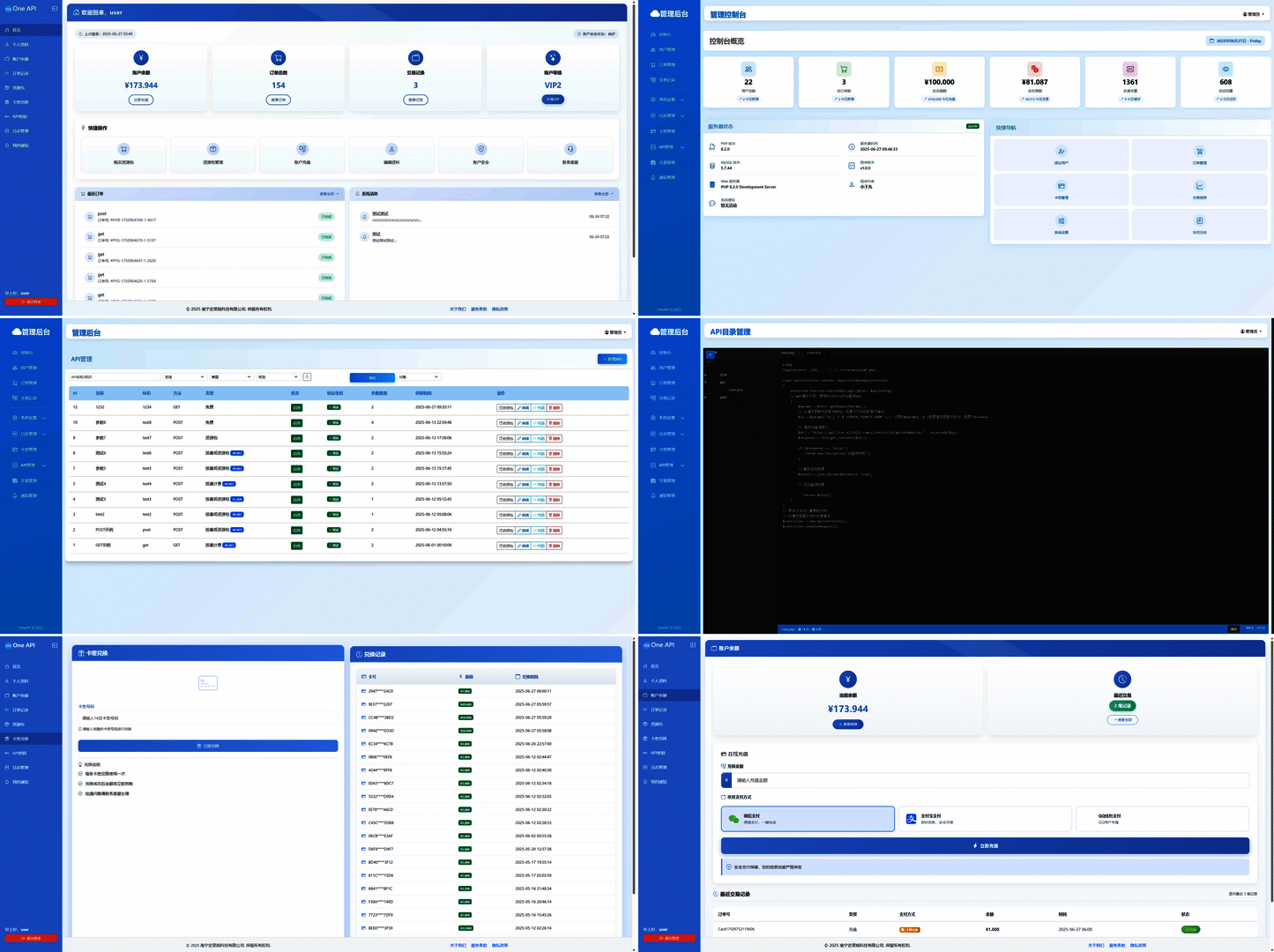Click the sidebar collapse icon beside One API
Screen dimensions: 1274x952
[x=55, y=9]
